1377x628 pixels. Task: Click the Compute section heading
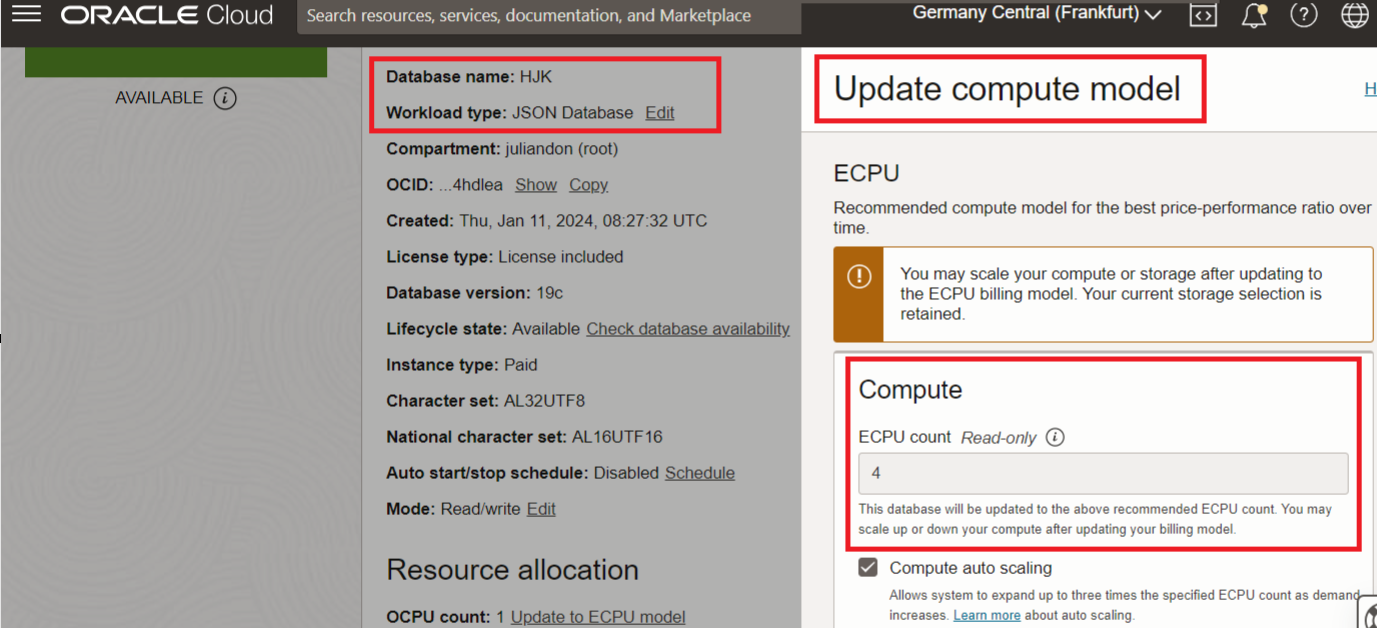pyautogui.click(x=911, y=389)
